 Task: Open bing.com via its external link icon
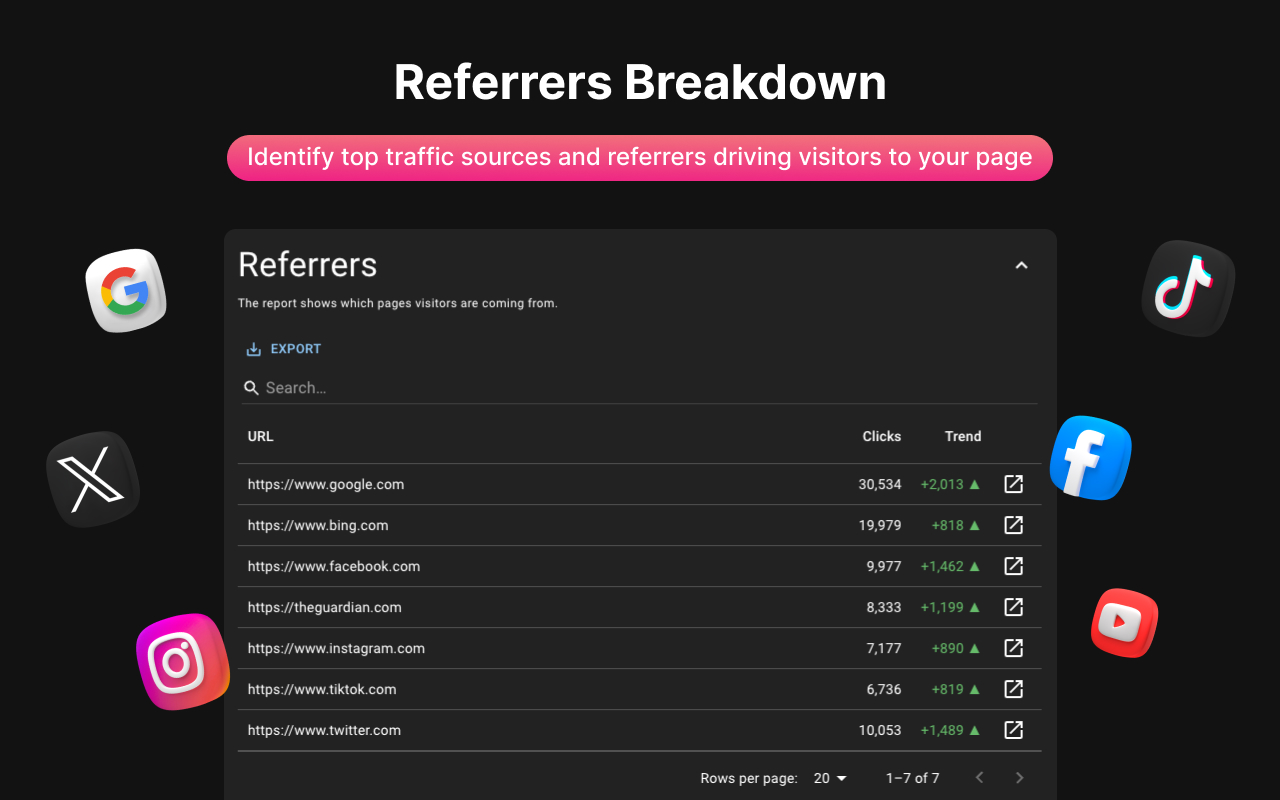tap(1013, 525)
